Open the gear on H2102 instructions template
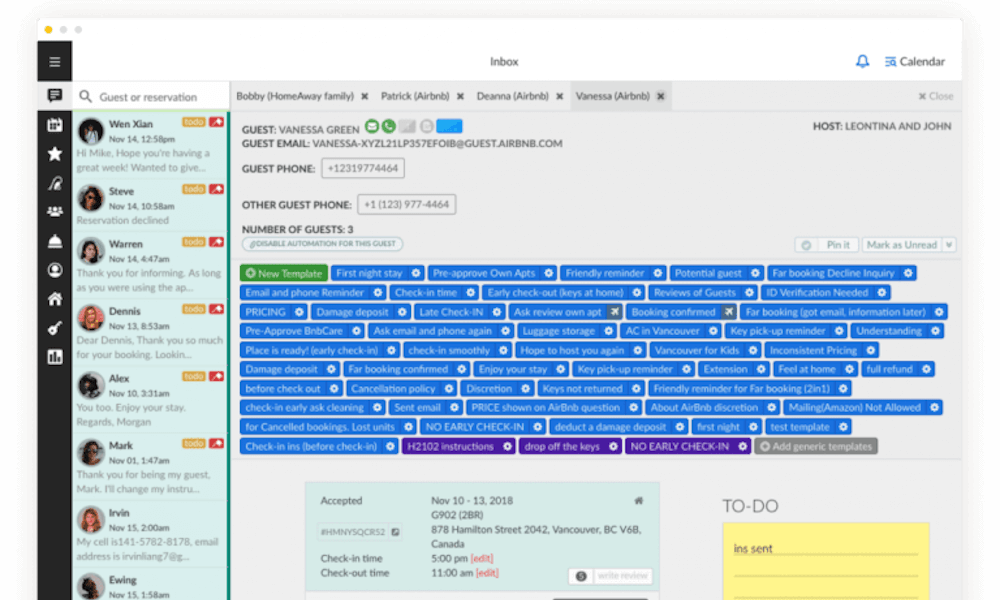The height and width of the screenshot is (600, 1000). tap(507, 446)
